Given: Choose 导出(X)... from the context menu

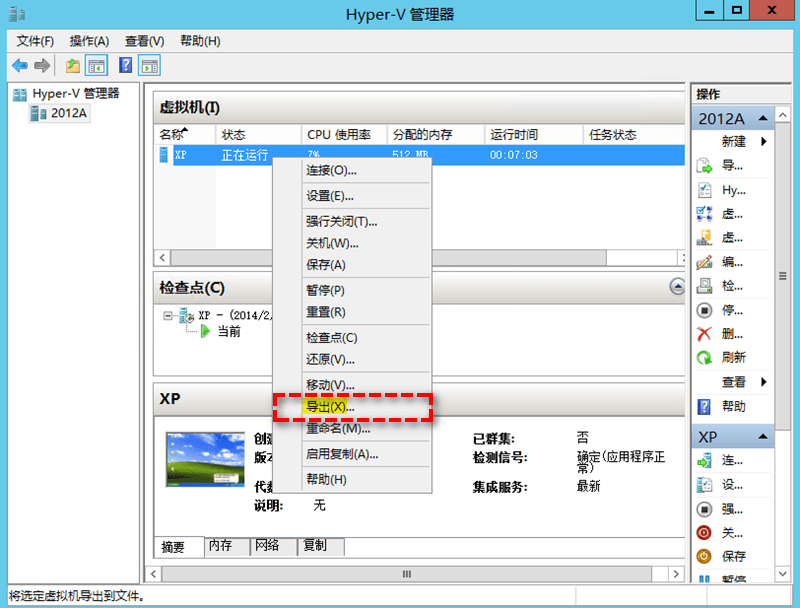Looking at the screenshot, I should click(352, 407).
